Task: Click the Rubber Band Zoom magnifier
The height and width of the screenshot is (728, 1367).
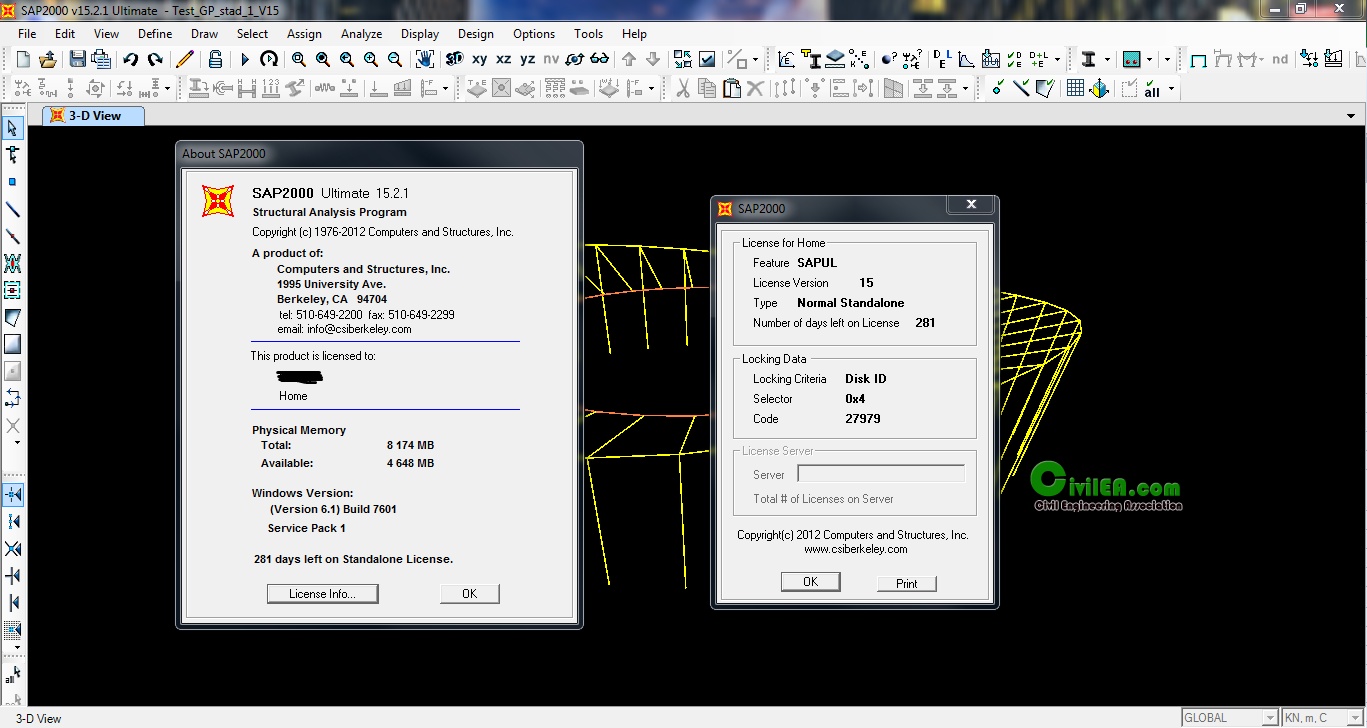Action: (x=299, y=60)
